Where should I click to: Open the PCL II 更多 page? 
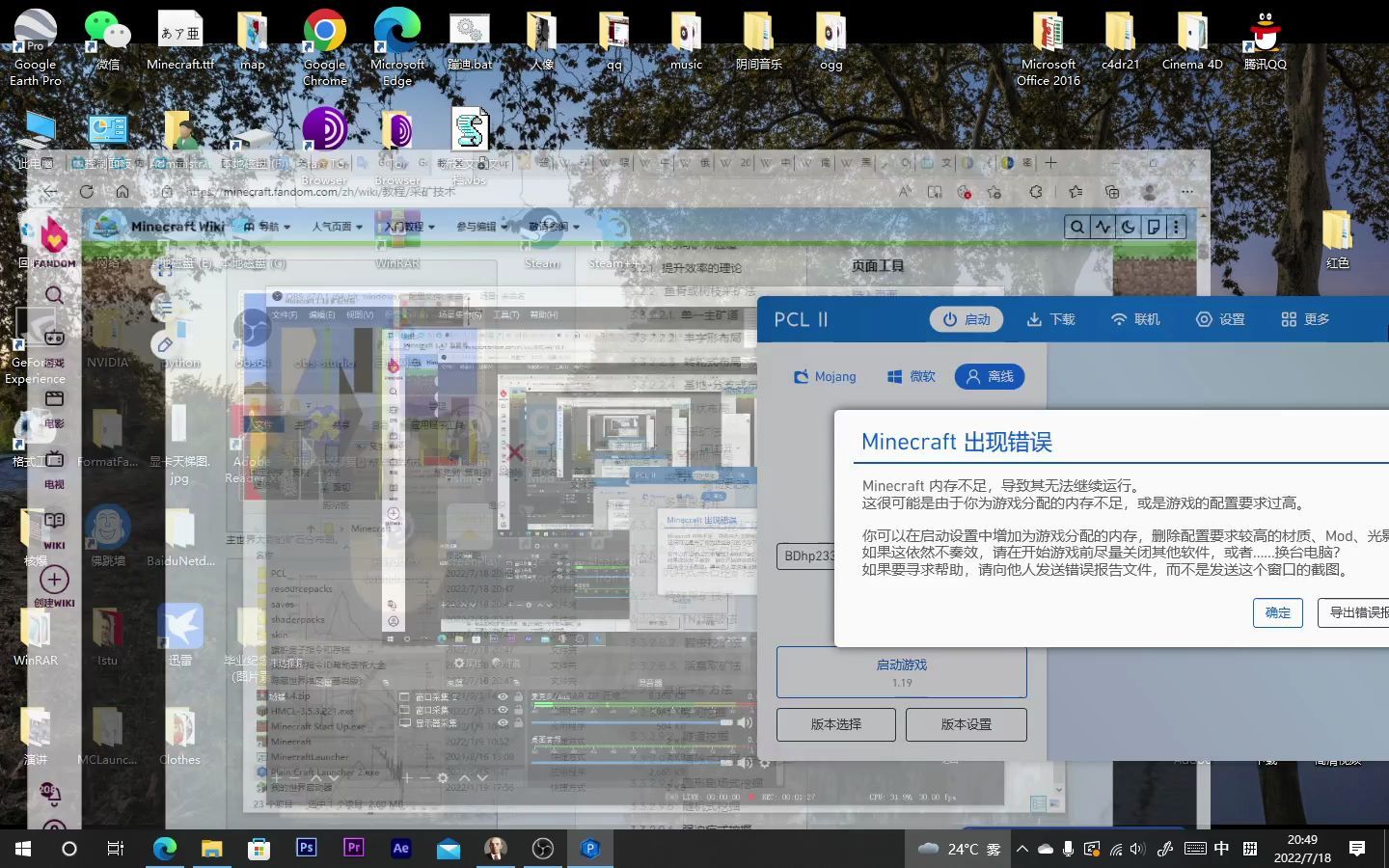tap(1304, 319)
